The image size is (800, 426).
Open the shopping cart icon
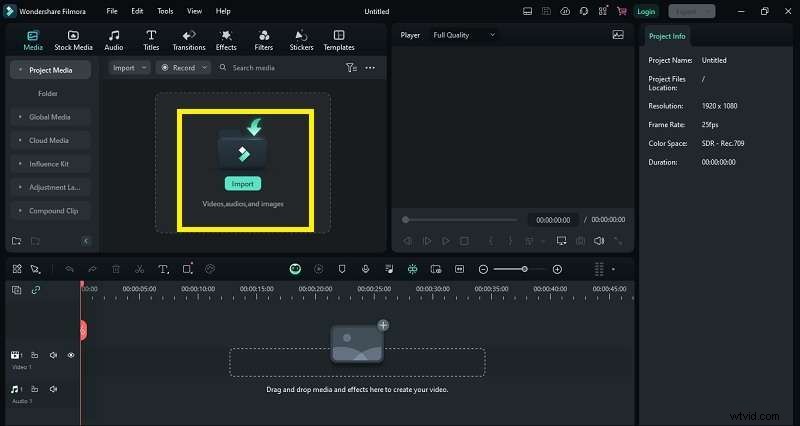click(x=621, y=11)
